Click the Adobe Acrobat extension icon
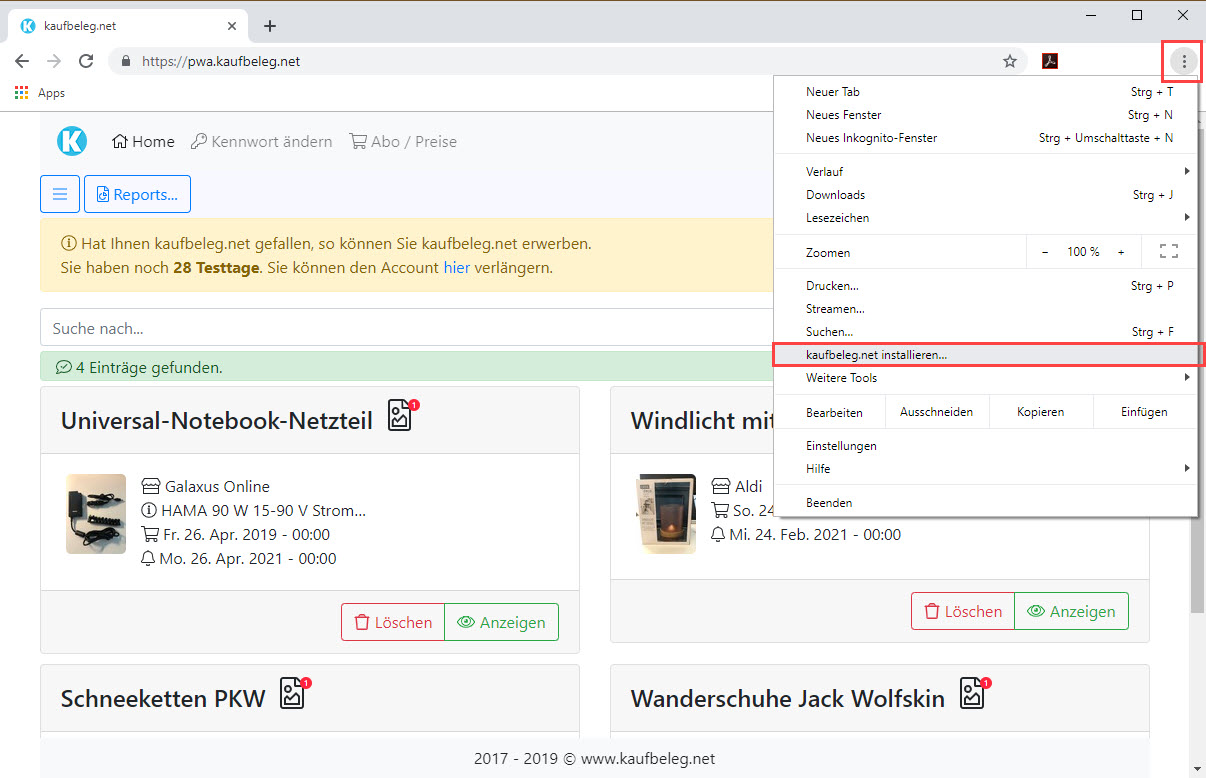 1050,61
